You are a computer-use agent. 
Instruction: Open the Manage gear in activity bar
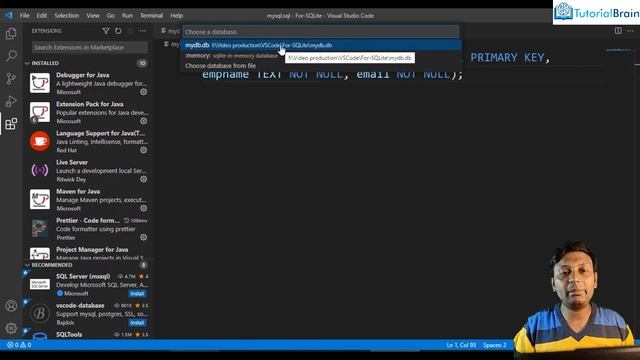tap(11, 328)
